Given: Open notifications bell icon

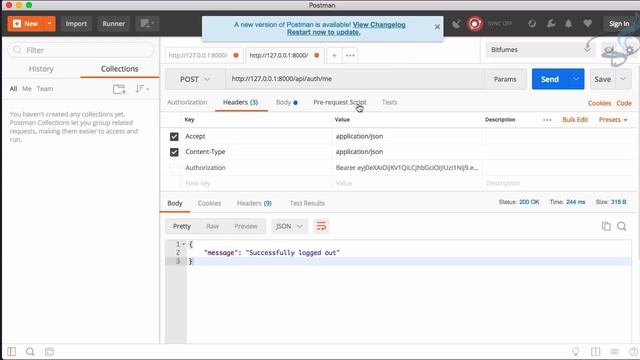Looking at the screenshot, I should (x=568, y=24).
